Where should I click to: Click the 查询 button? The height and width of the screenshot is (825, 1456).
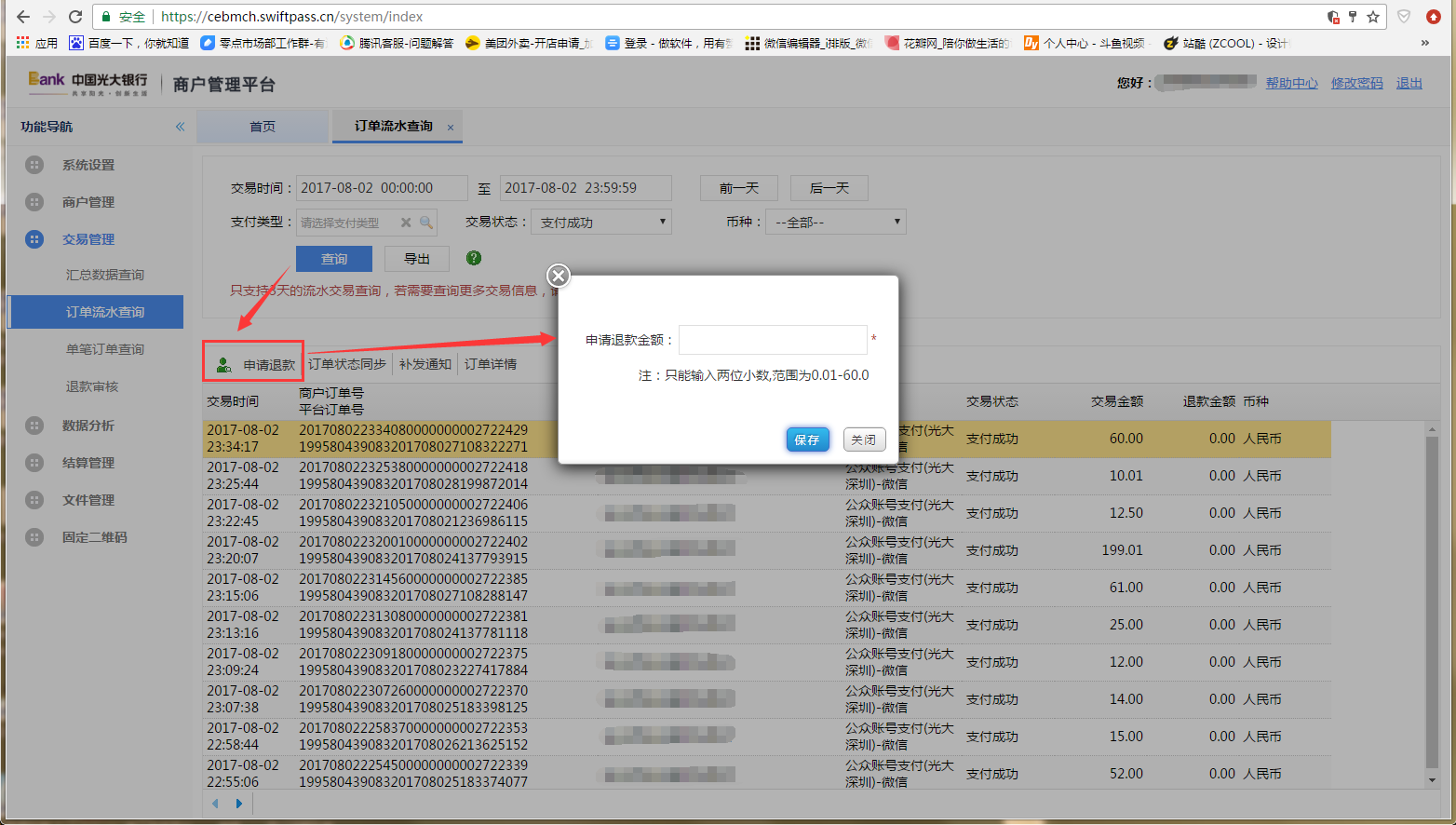pos(334,259)
